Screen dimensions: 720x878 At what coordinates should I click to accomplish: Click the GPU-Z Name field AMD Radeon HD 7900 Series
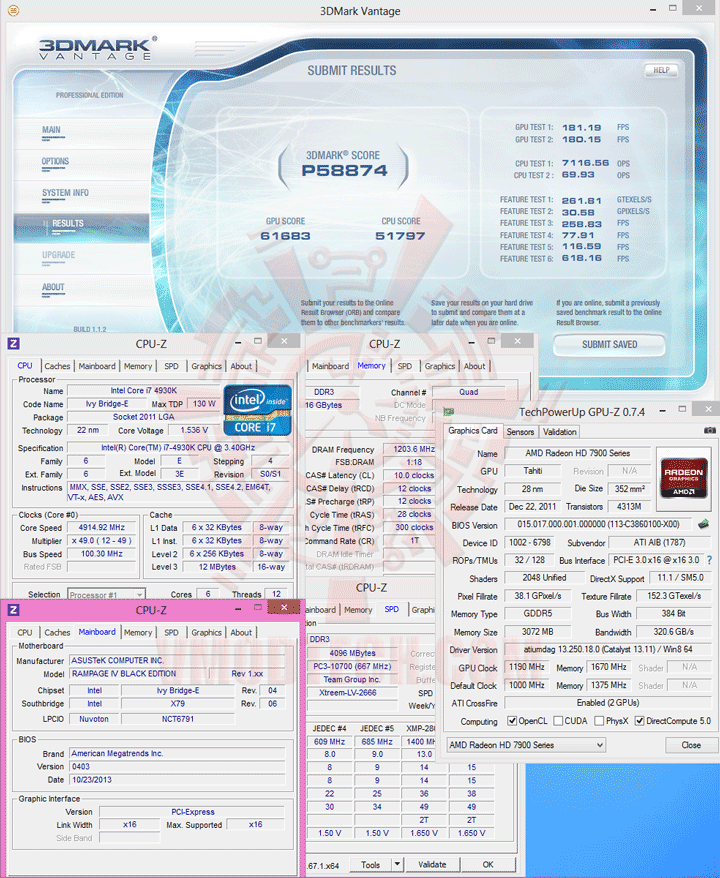(577, 453)
